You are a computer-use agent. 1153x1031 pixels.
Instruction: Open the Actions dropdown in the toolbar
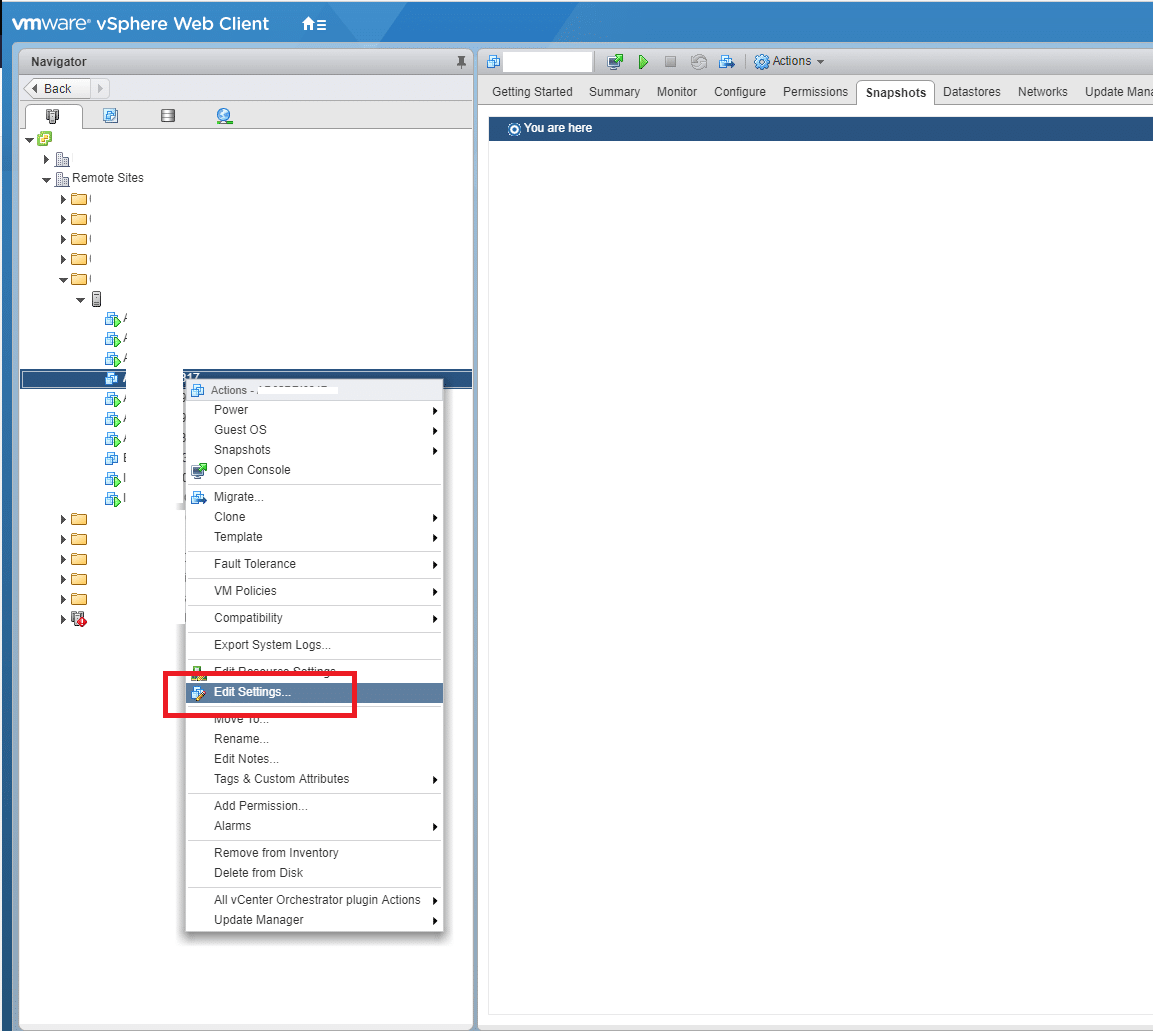[789, 61]
